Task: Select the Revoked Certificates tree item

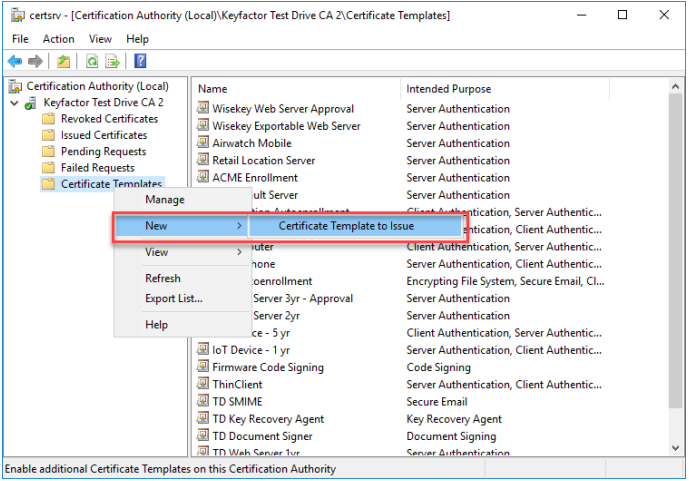Action: point(109,119)
